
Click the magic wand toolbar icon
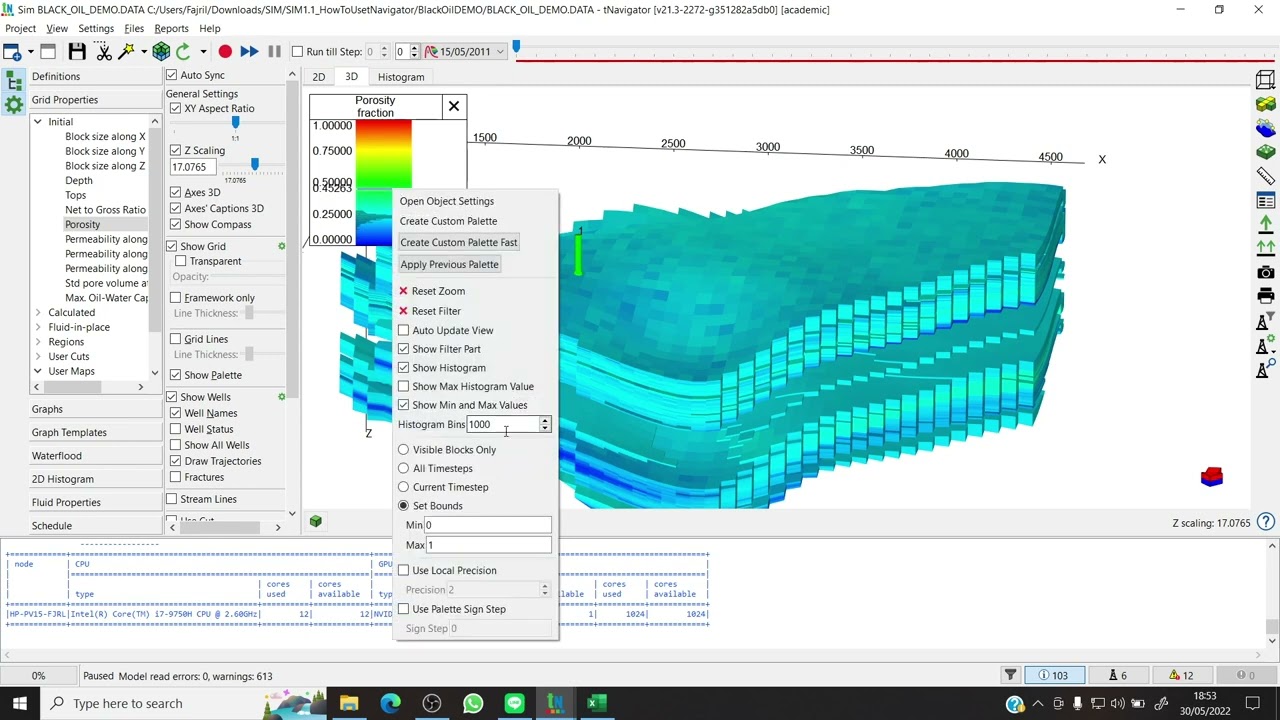pyautogui.click(x=127, y=52)
